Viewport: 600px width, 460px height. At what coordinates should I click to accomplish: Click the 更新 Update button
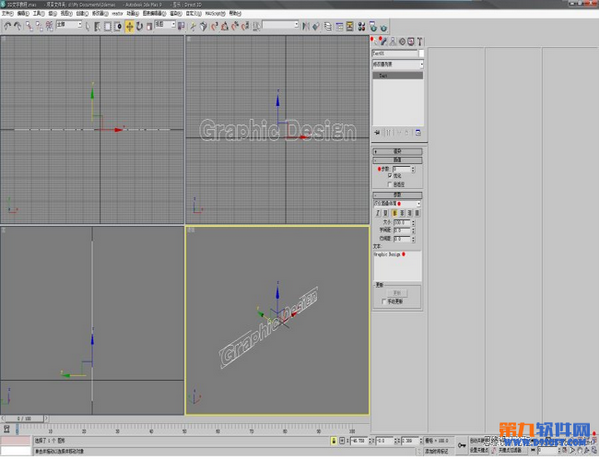point(397,293)
